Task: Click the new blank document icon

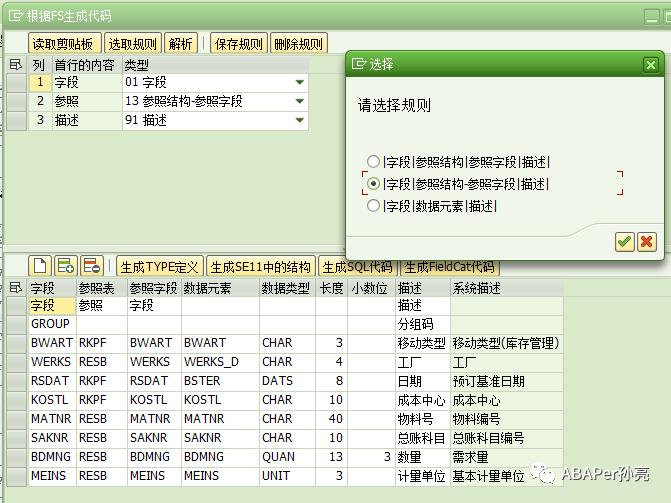Action: coord(40,266)
